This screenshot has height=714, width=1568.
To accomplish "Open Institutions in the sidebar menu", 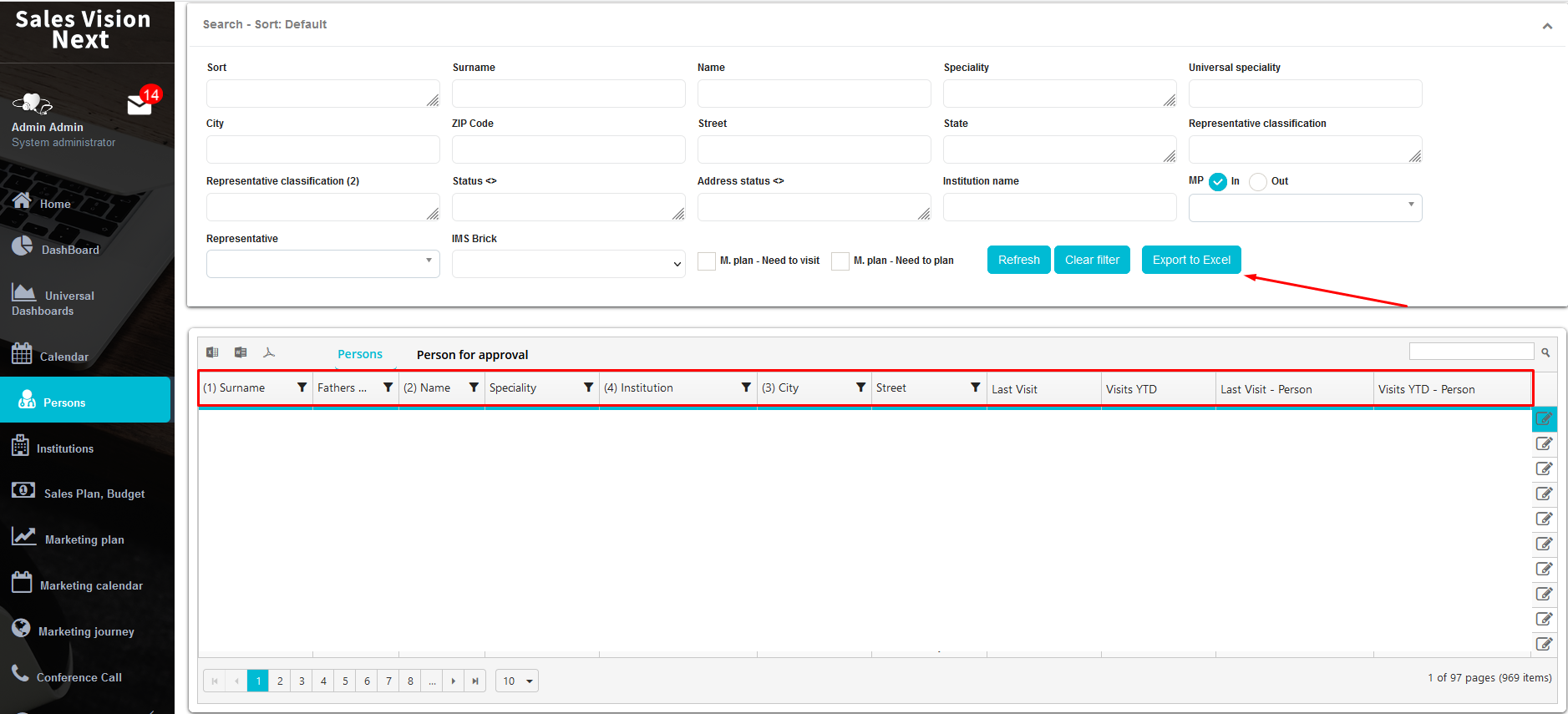I will pyautogui.click(x=65, y=448).
